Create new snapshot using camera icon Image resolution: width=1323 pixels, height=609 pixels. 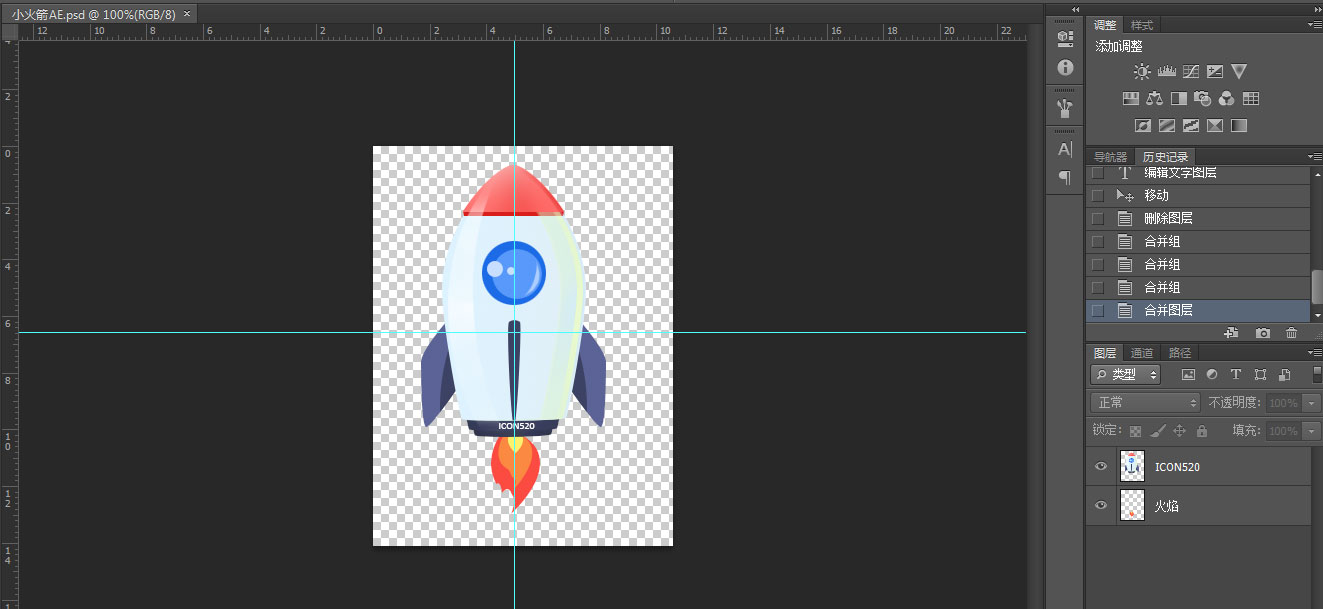pos(1263,333)
